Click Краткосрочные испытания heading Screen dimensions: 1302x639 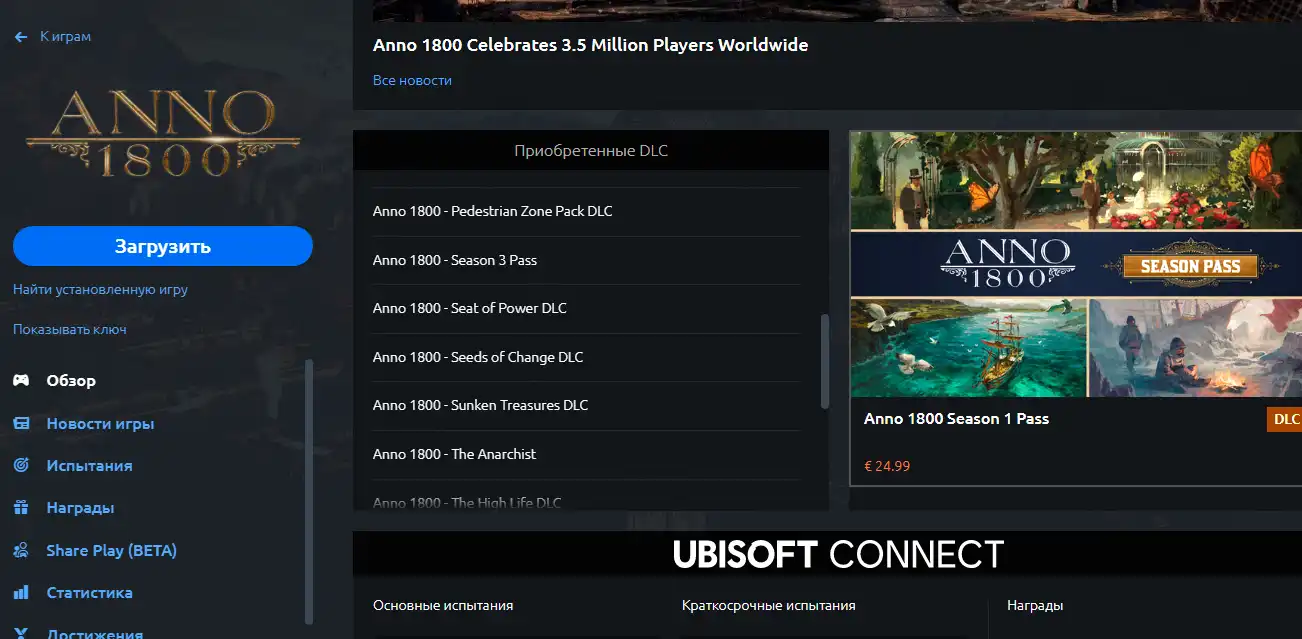click(769, 606)
